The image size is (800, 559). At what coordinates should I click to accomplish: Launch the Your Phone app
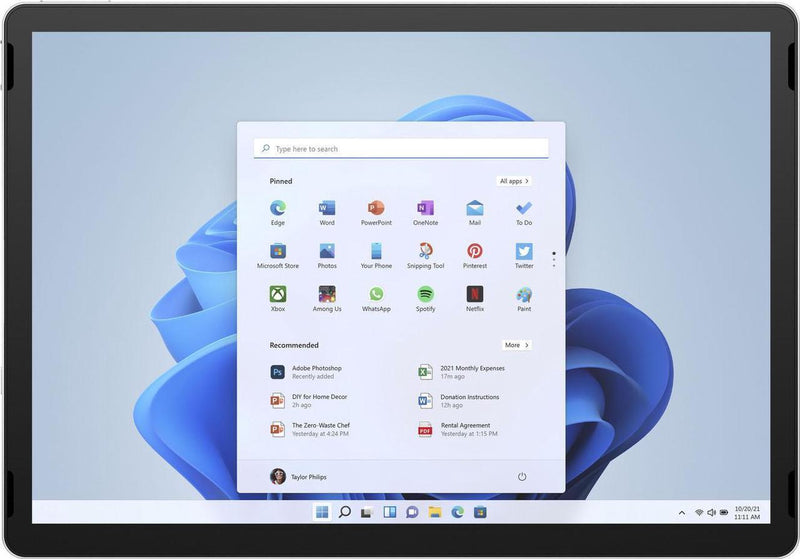tap(376, 256)
